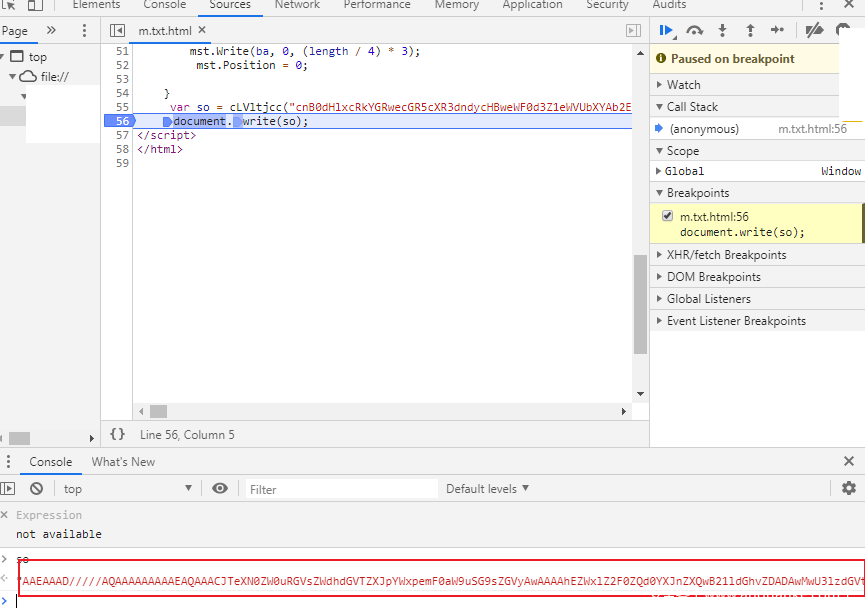Expand the Event Listener Breakpoints section
Screen dimensions: 865x613
(x=735, y=321)
